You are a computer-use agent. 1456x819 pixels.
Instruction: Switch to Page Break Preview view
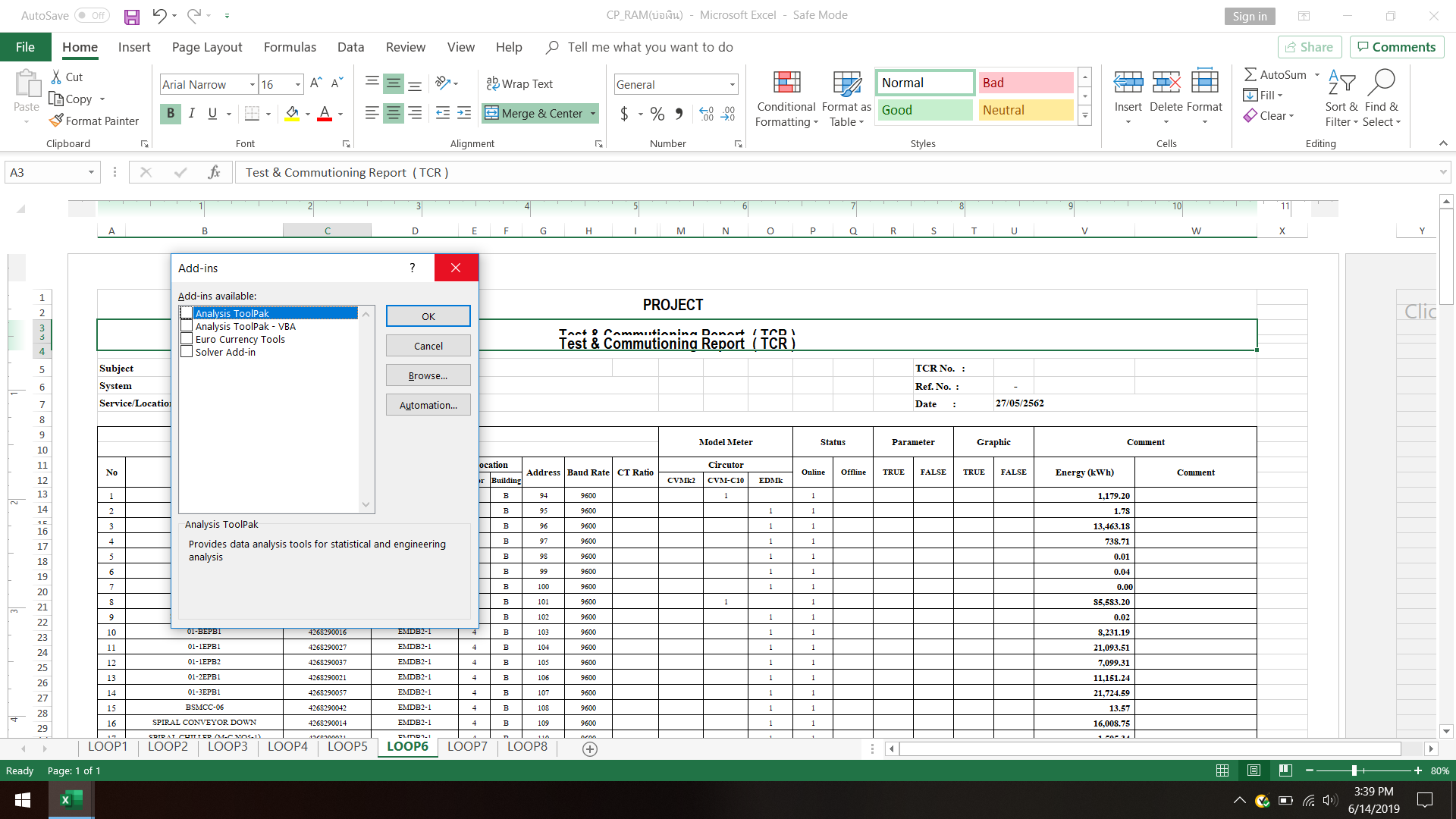pos(1285,770)
